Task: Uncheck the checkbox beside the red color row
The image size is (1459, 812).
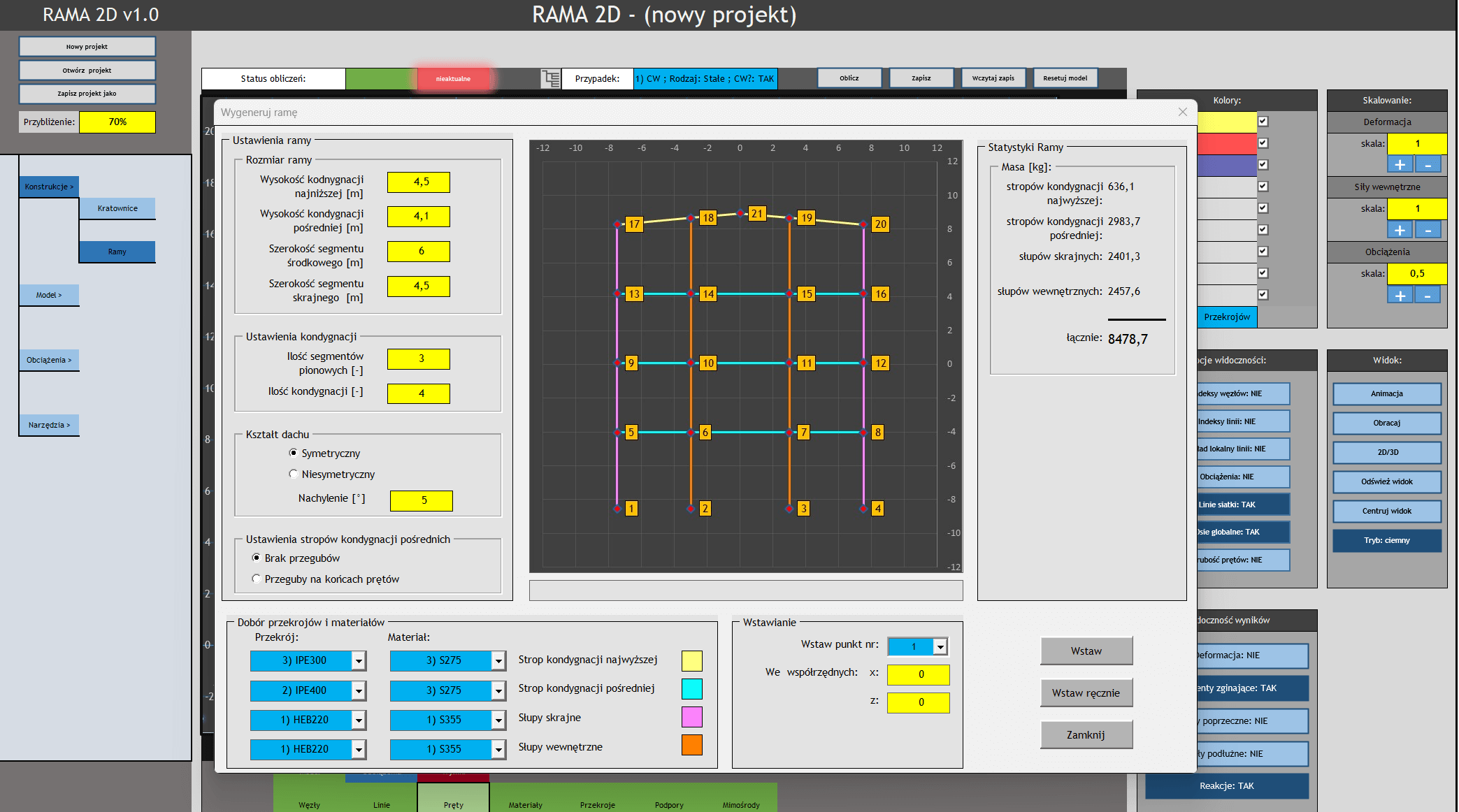Action: pyautogui.click(x=1263, y=143)
